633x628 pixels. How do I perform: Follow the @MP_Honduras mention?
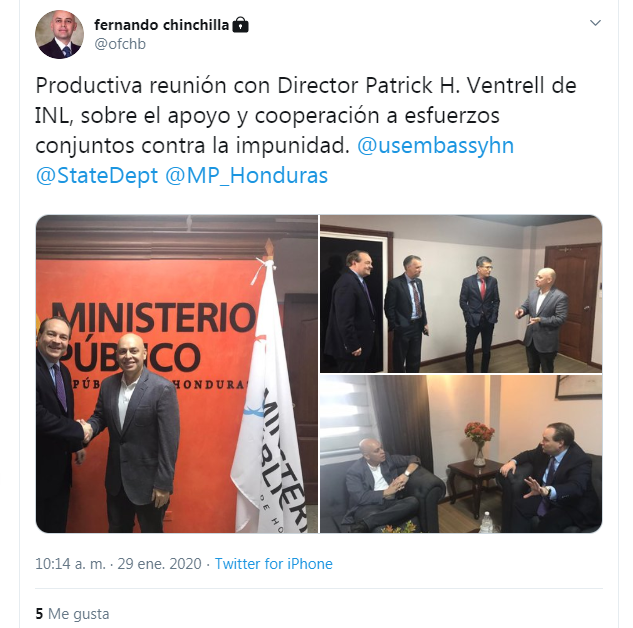pyautogui.click(x=247, y=176)
